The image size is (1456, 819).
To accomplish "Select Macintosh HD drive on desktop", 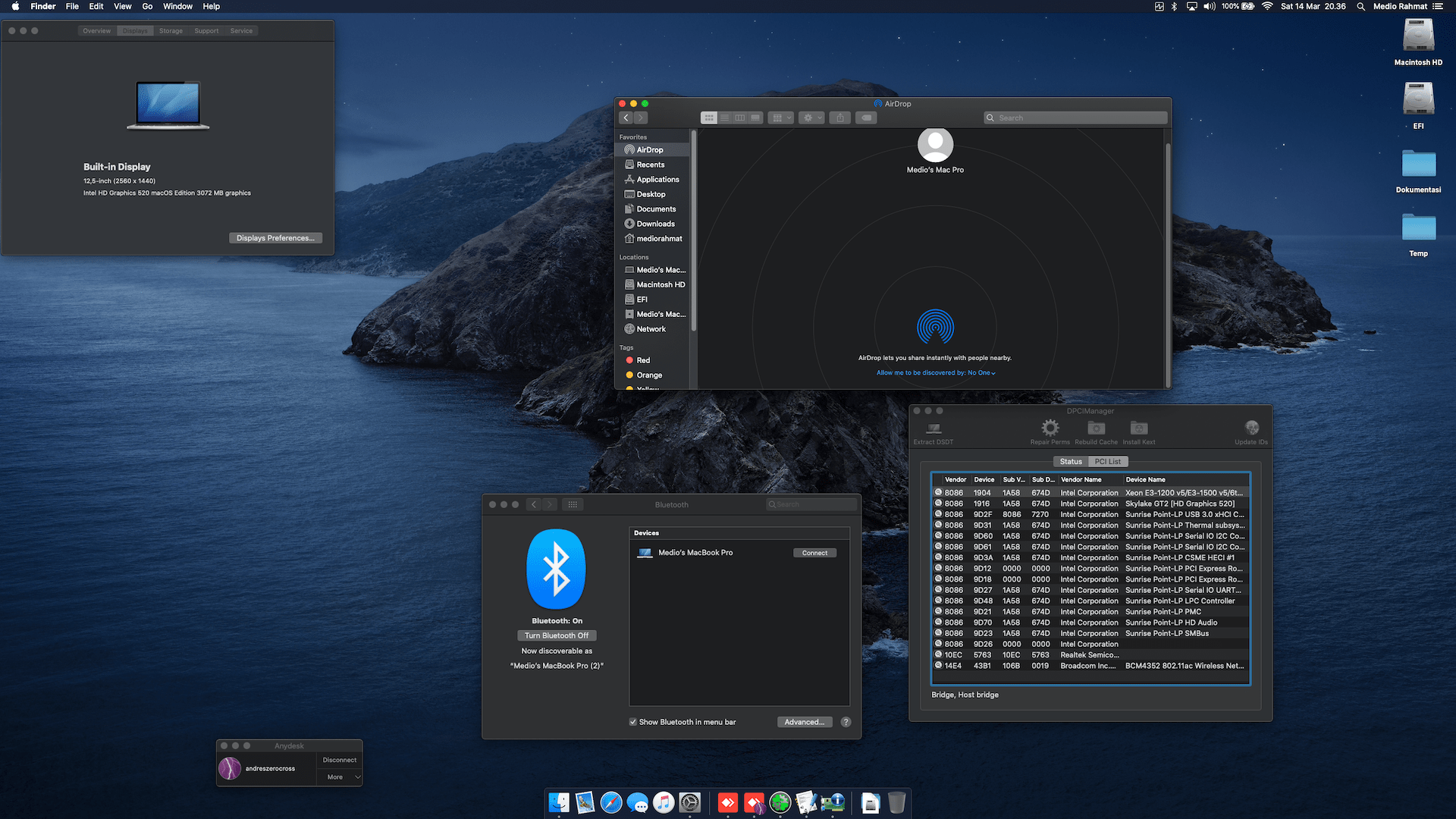I will pyautogui.click(x=1418, y=42).
